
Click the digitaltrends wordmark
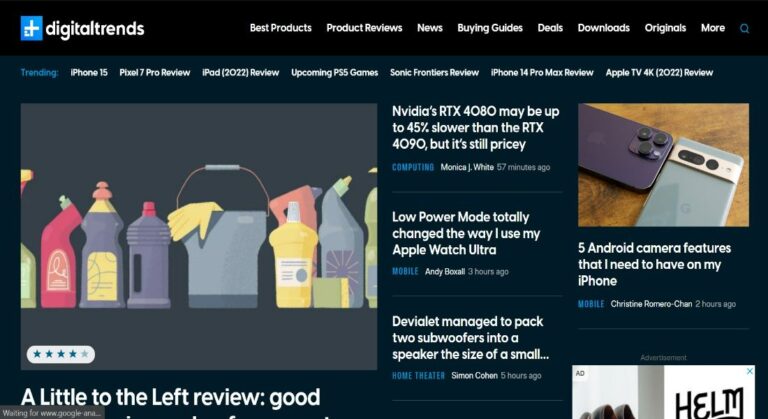click(95, 29)
